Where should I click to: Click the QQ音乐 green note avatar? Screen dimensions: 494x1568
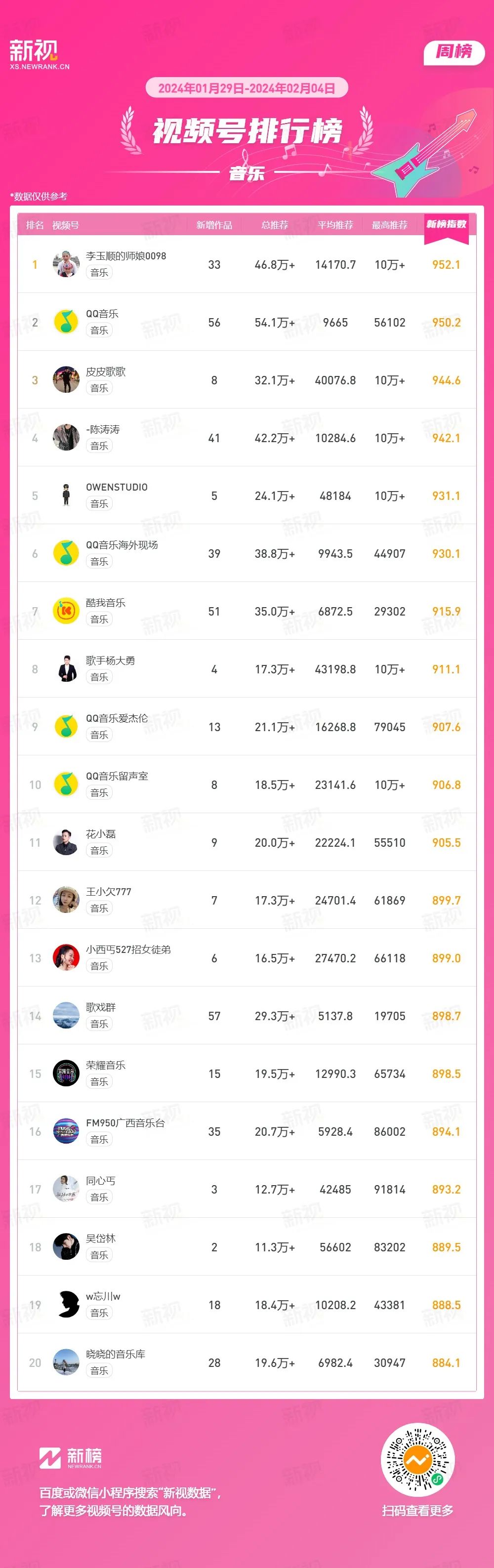coord(66,322)
